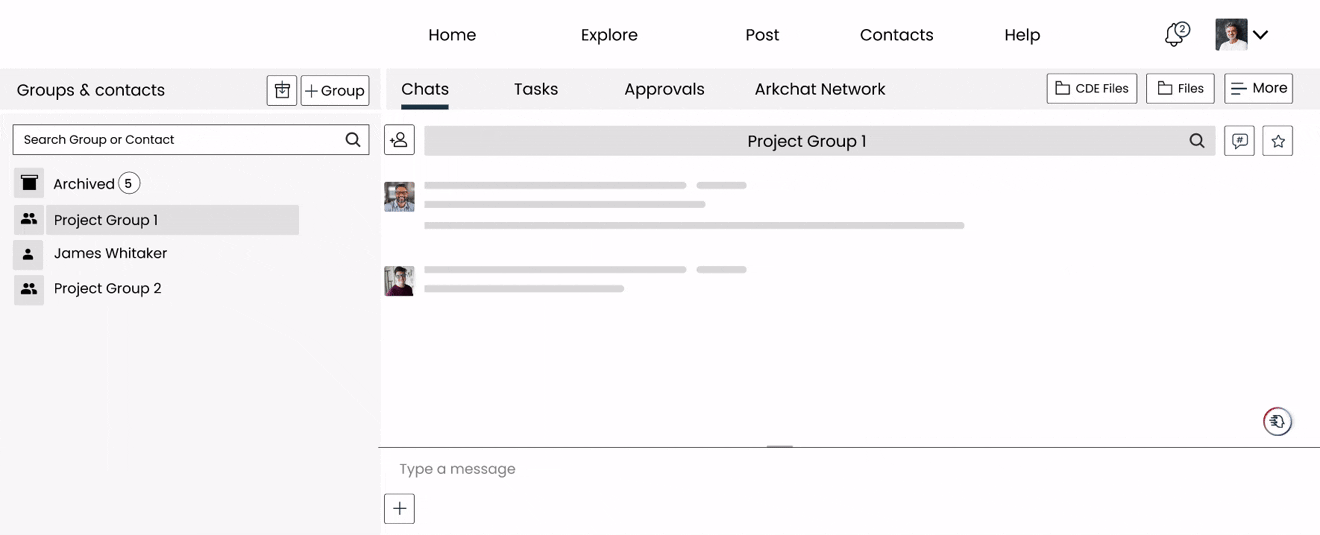Click the round sync icon above message area
Viewport: 1320px width, 535px height.
pos(1277,421)
